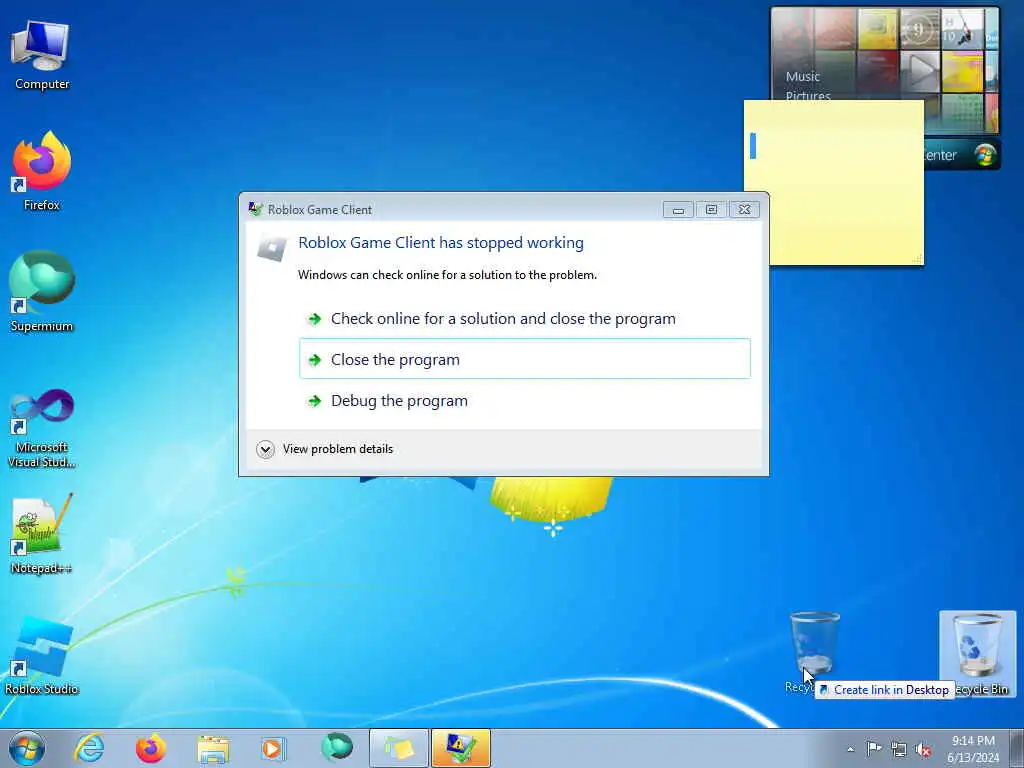Minimize the Roblox Game Client dialog
The width and height of the screenshot is (1024, 768).
678,210
